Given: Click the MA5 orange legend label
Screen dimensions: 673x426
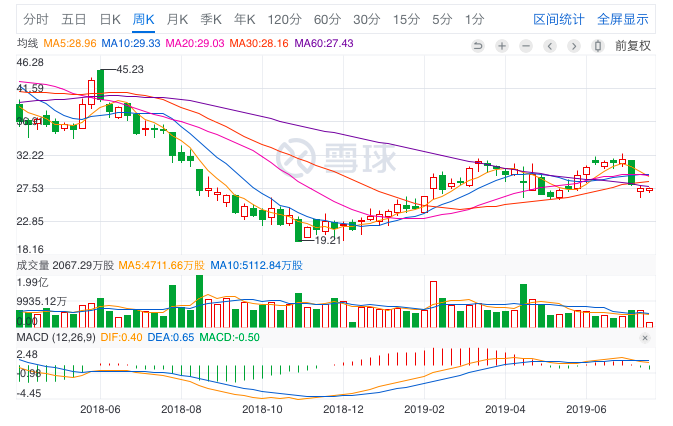Looking at the screenshot, I should [70, 43].
